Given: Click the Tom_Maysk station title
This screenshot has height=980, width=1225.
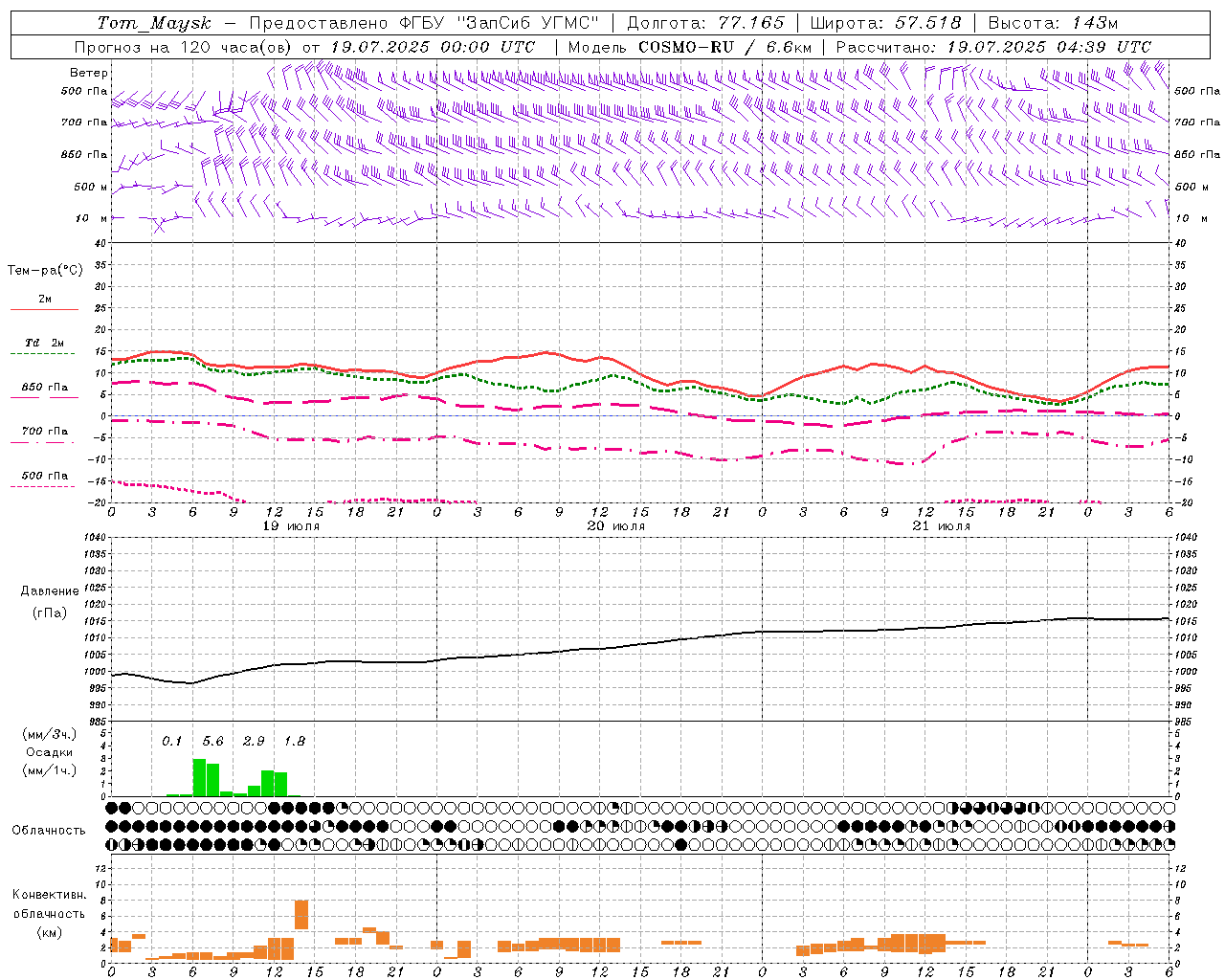Looking at the screenshot, I should pos(154,23).
